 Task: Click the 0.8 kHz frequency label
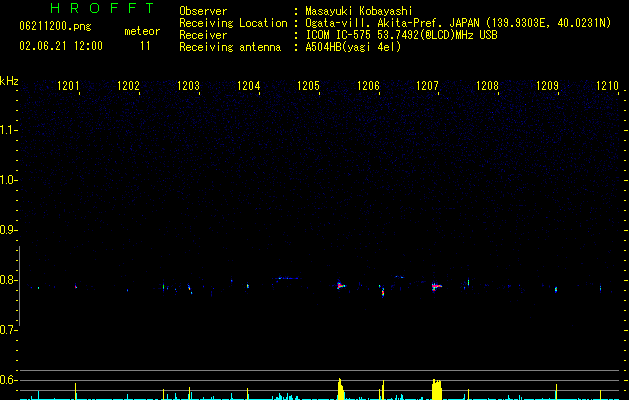pyautogui.click(x=8, y=280)
